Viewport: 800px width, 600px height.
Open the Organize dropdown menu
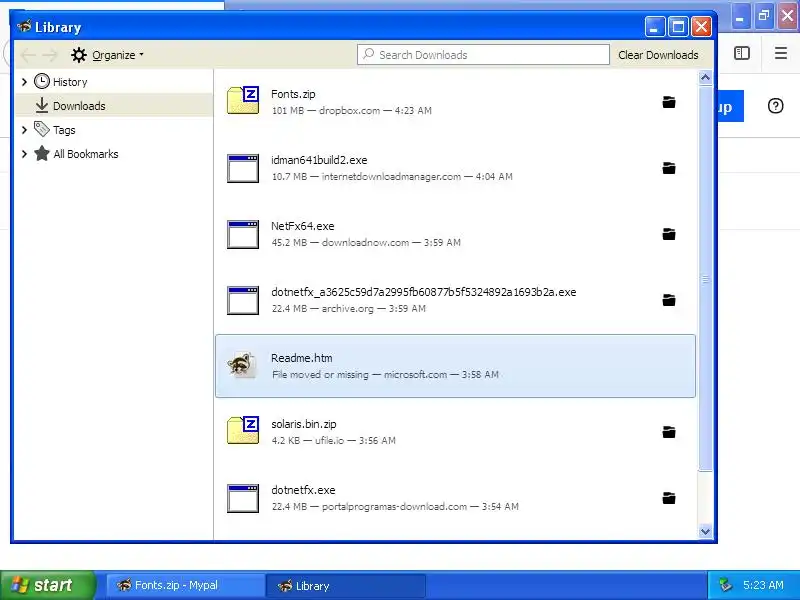click(108, 55)
